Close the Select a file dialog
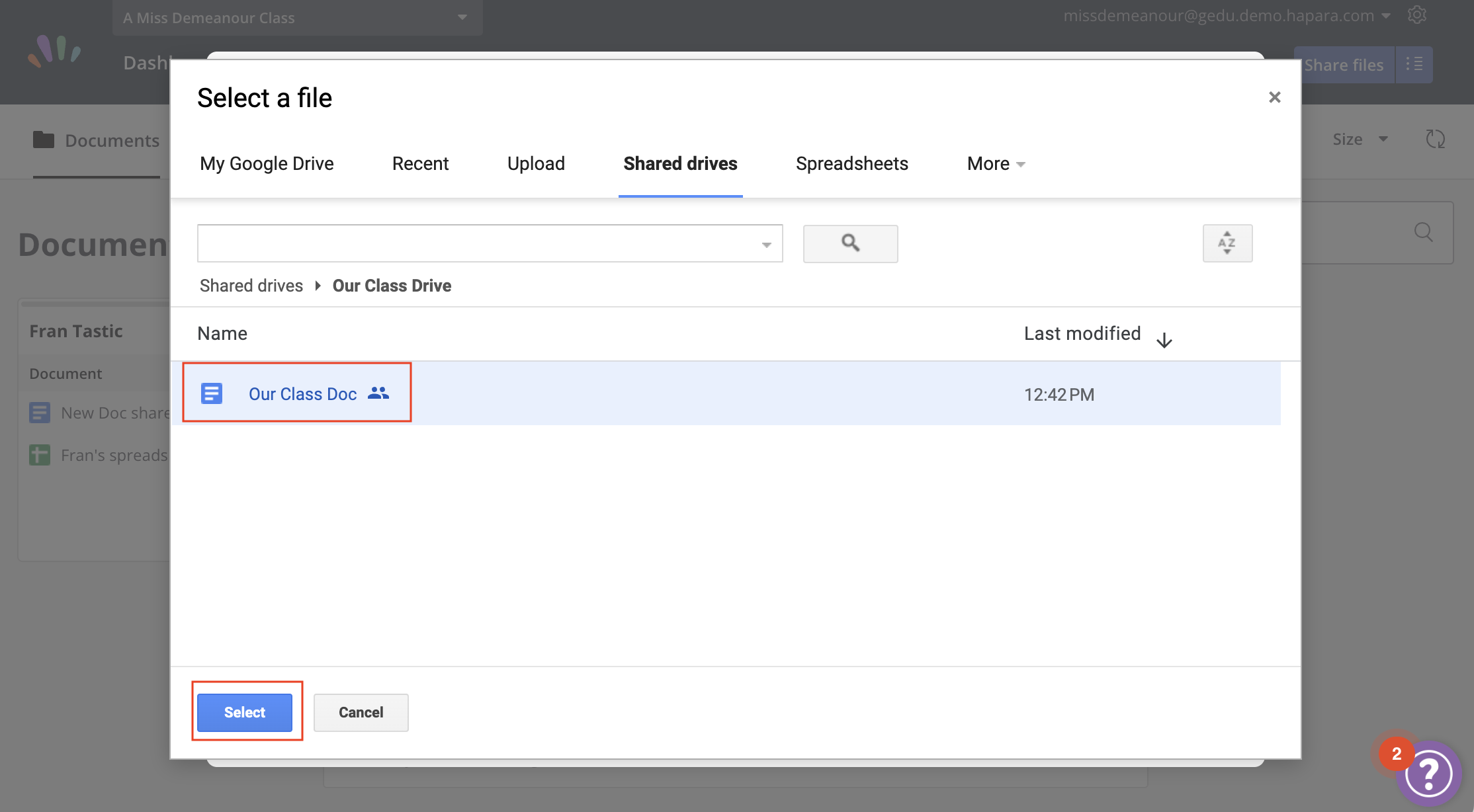1474x812 pixels. coord(1274,97)
